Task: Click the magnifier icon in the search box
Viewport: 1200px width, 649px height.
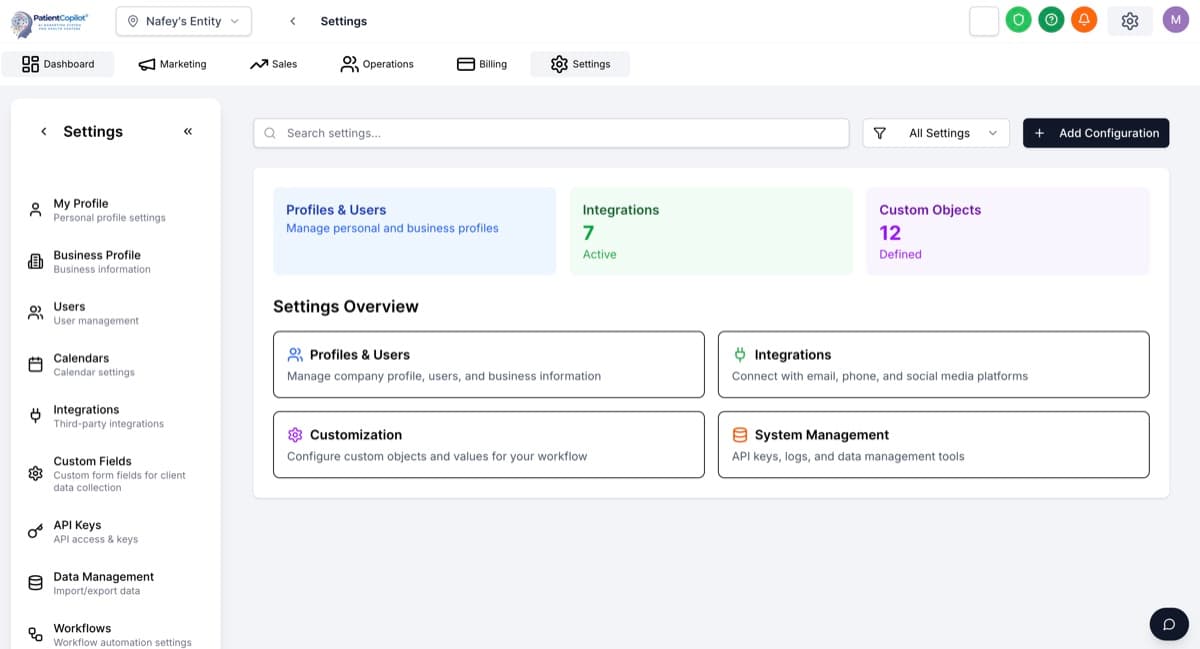Action: [x=270, y=133]
